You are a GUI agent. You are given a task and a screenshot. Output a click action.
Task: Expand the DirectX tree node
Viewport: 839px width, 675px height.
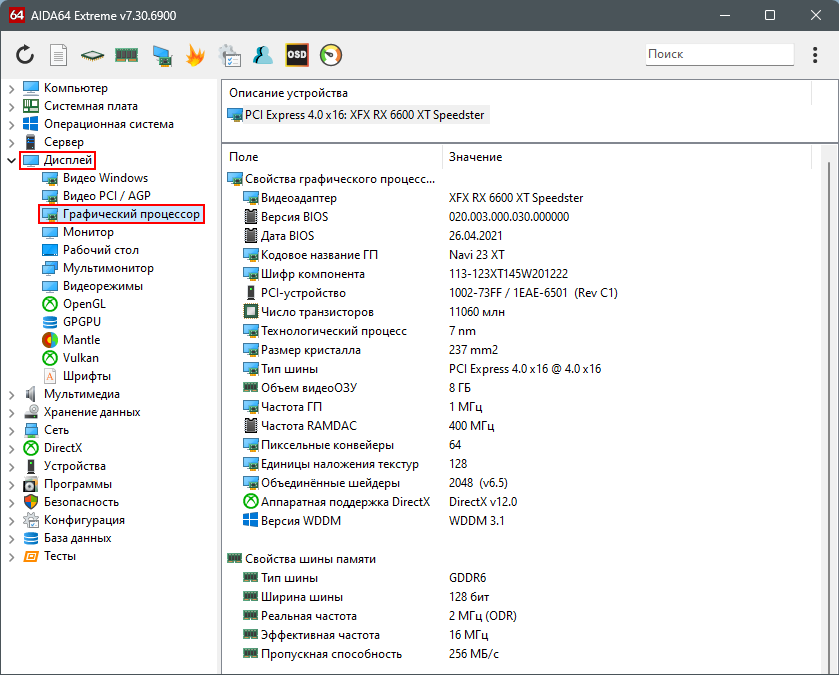(11, 449)
